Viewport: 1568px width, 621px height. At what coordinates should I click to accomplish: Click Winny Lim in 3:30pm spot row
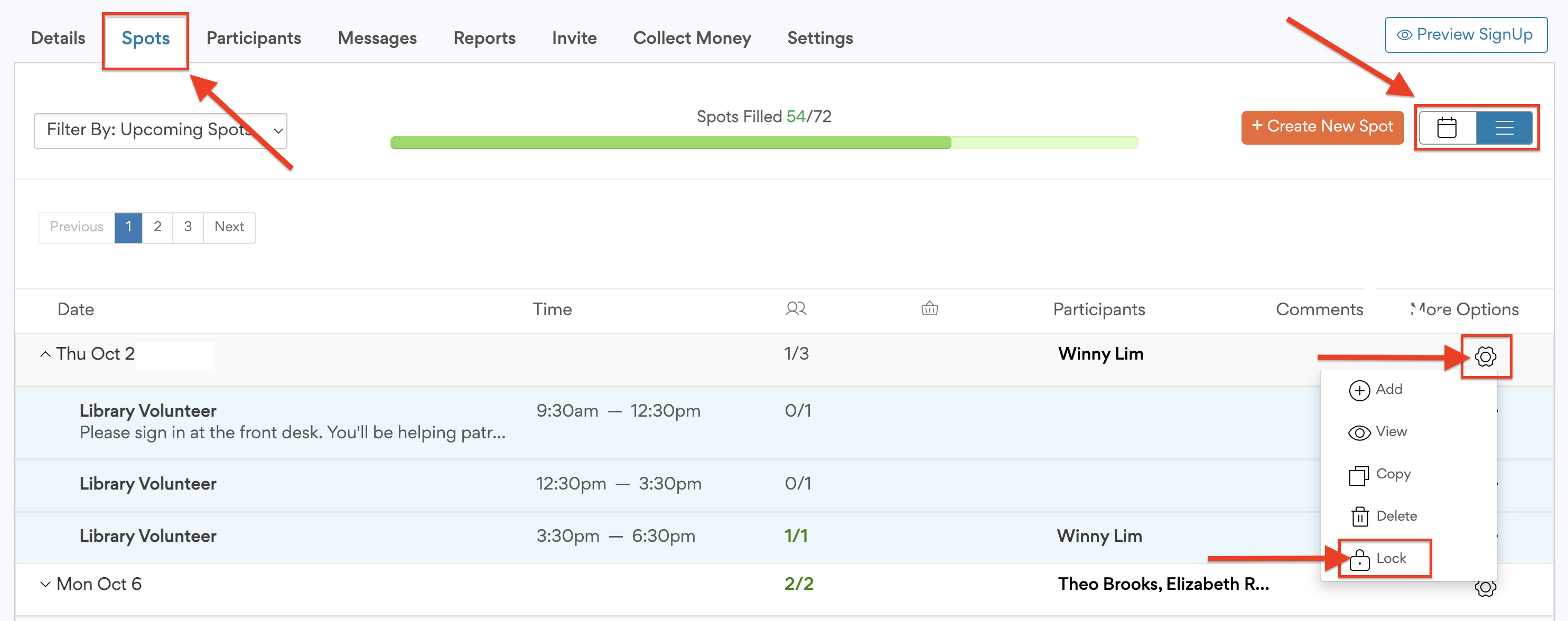coord(1099,536)
